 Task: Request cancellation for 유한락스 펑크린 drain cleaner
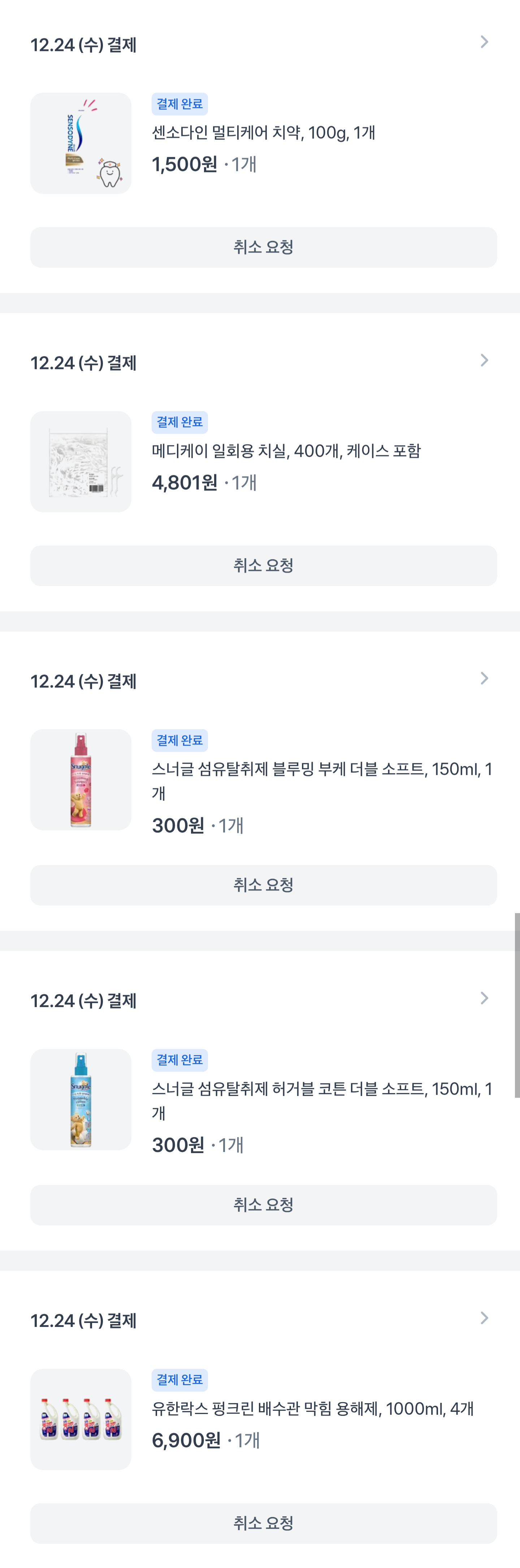[263, 1523]
